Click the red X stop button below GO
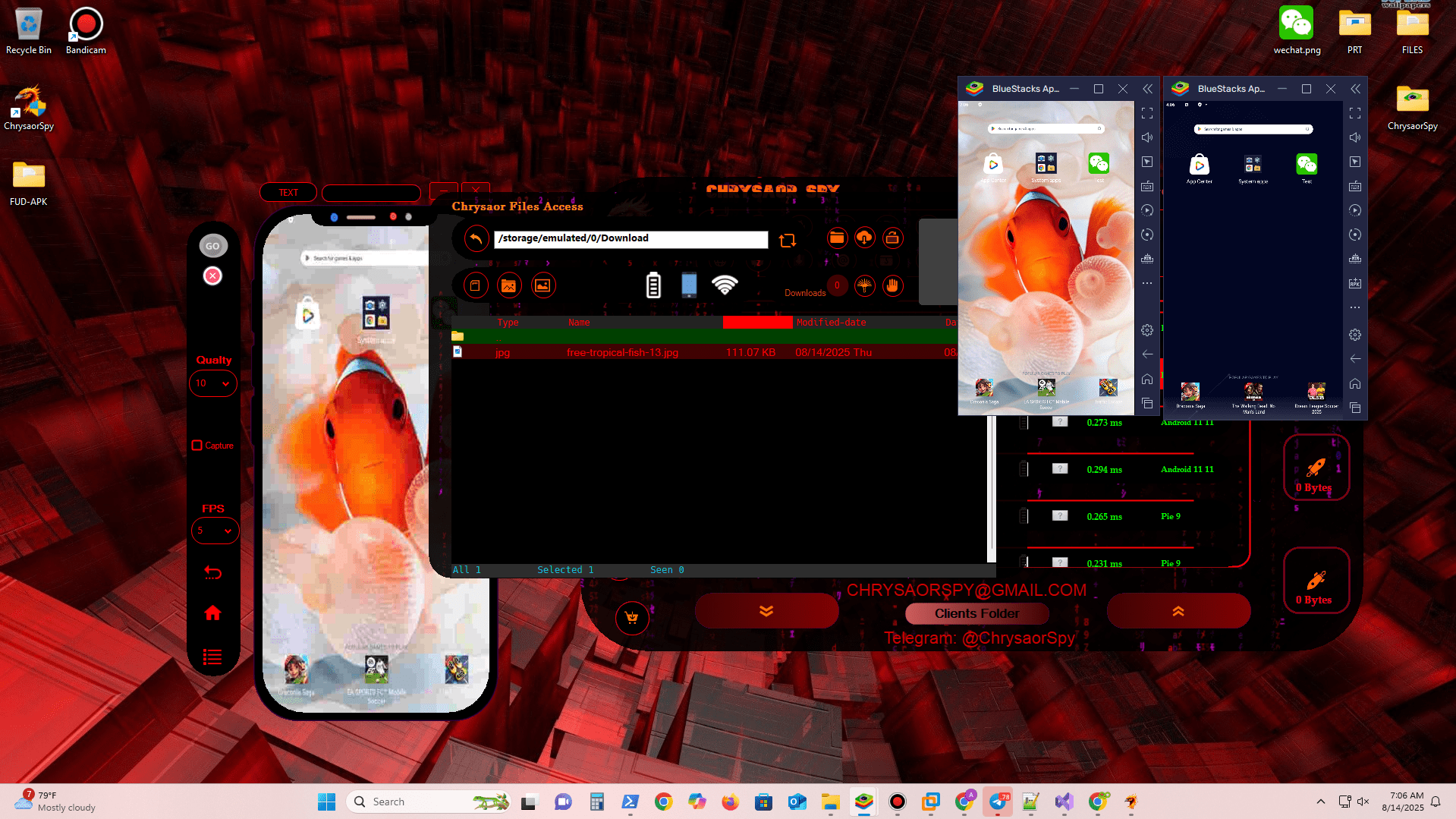 coord(213,276)
